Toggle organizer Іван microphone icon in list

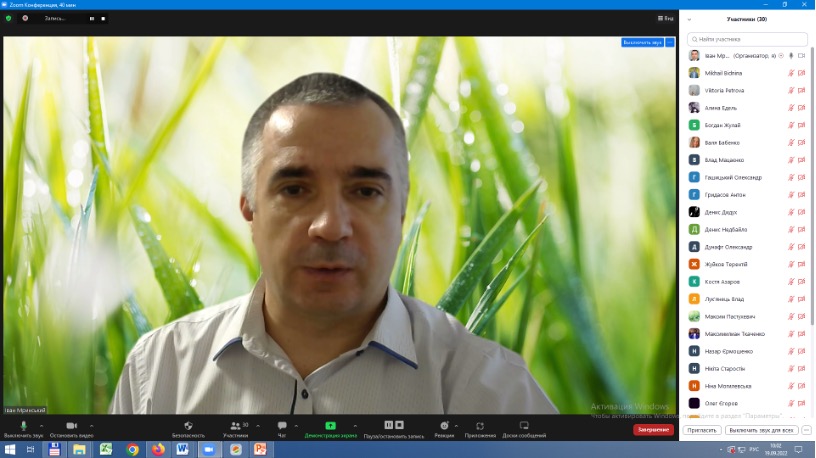(x=791, y=56)
